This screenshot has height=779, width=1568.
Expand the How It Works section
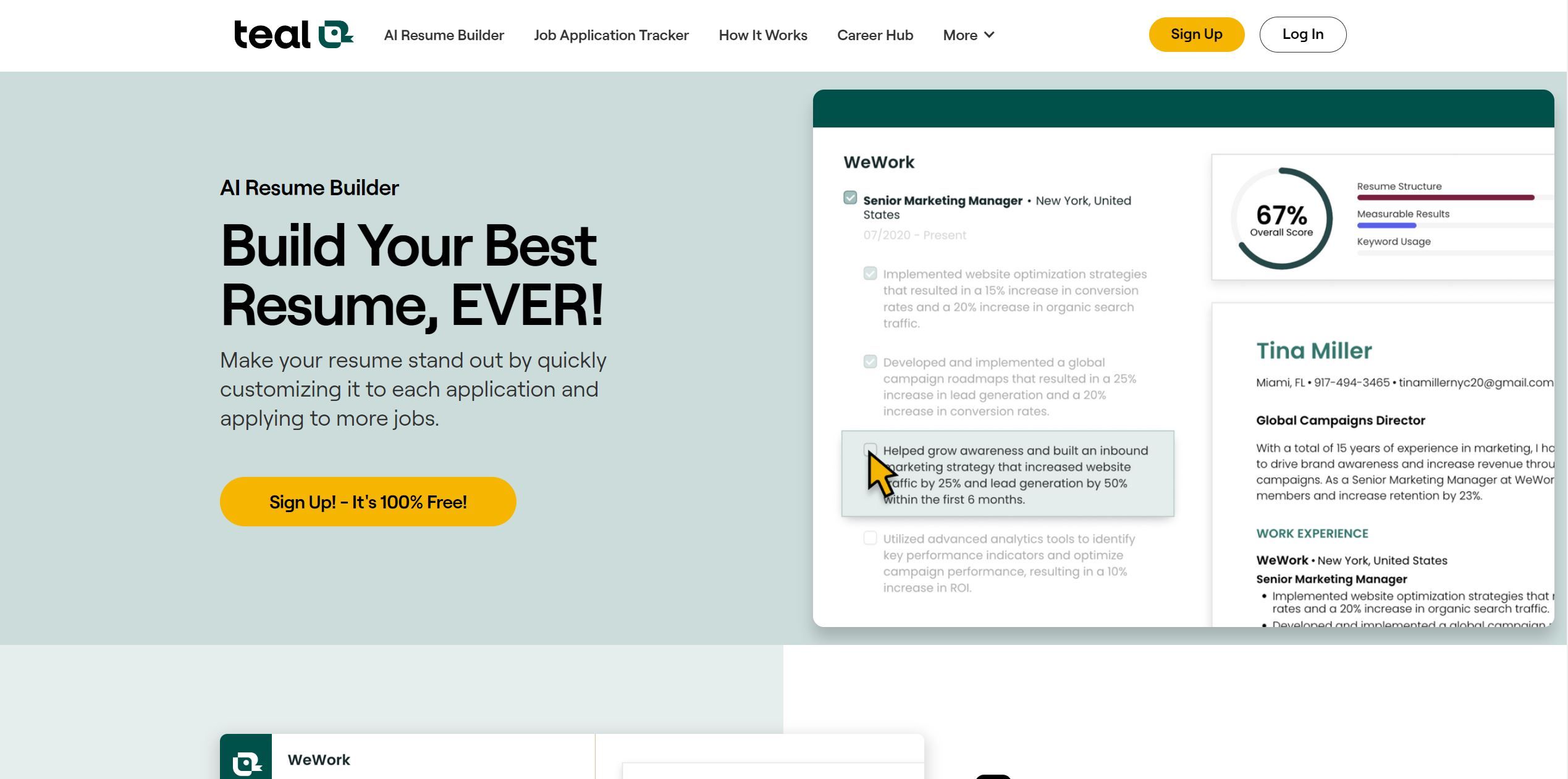pyautogui.click(x=763, y=35)
